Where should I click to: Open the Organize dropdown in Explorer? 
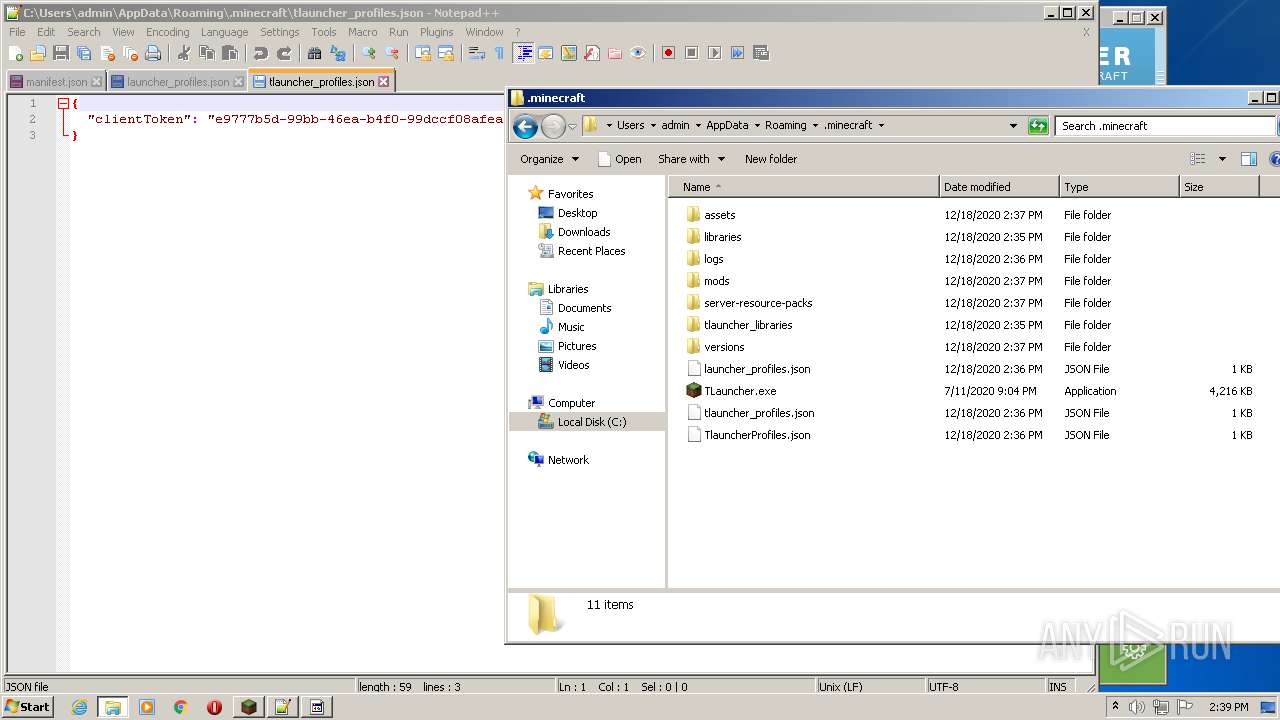click(549, 159)
